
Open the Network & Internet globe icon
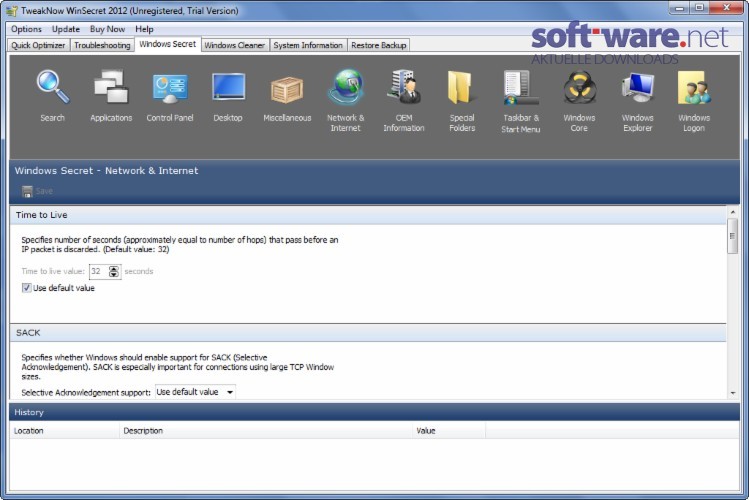[x=346, y=87]
